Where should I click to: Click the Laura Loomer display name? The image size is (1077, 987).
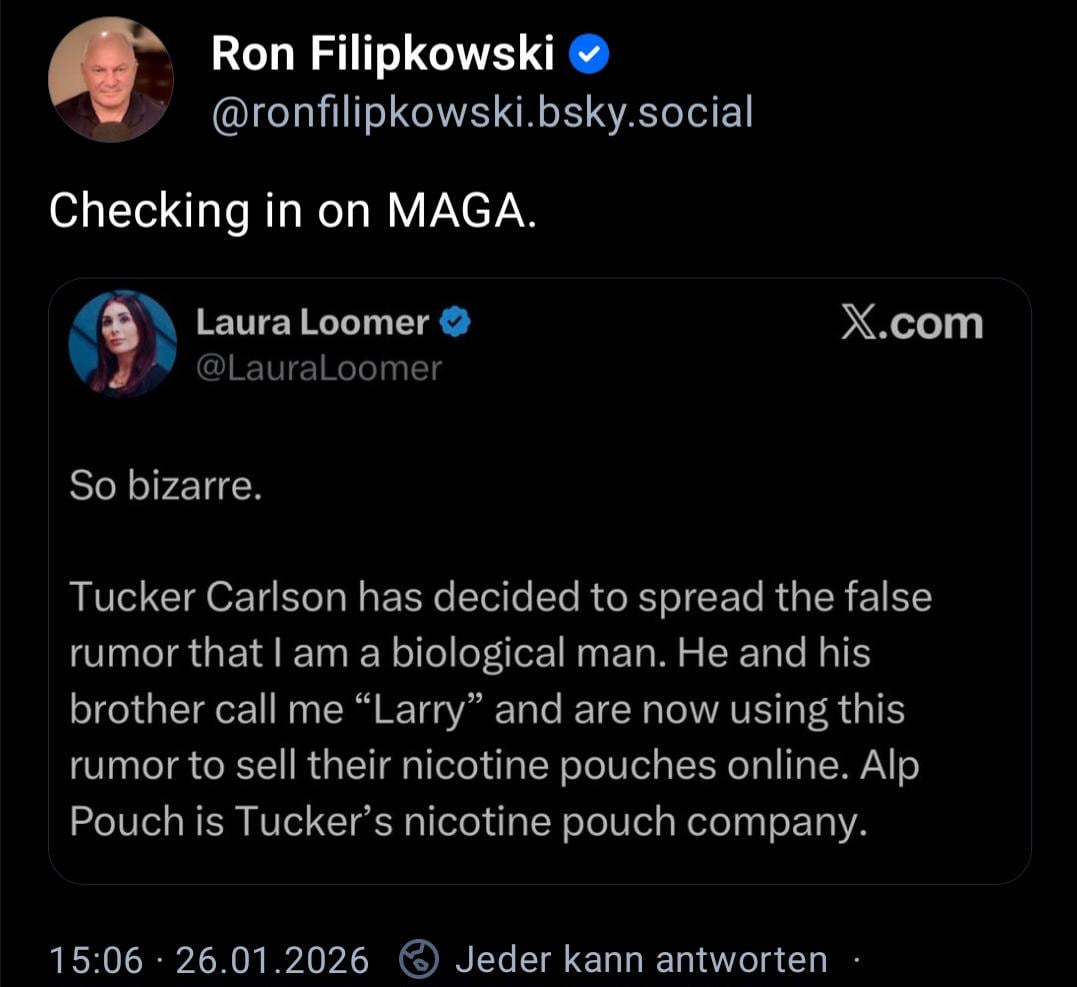click(312, 322)
